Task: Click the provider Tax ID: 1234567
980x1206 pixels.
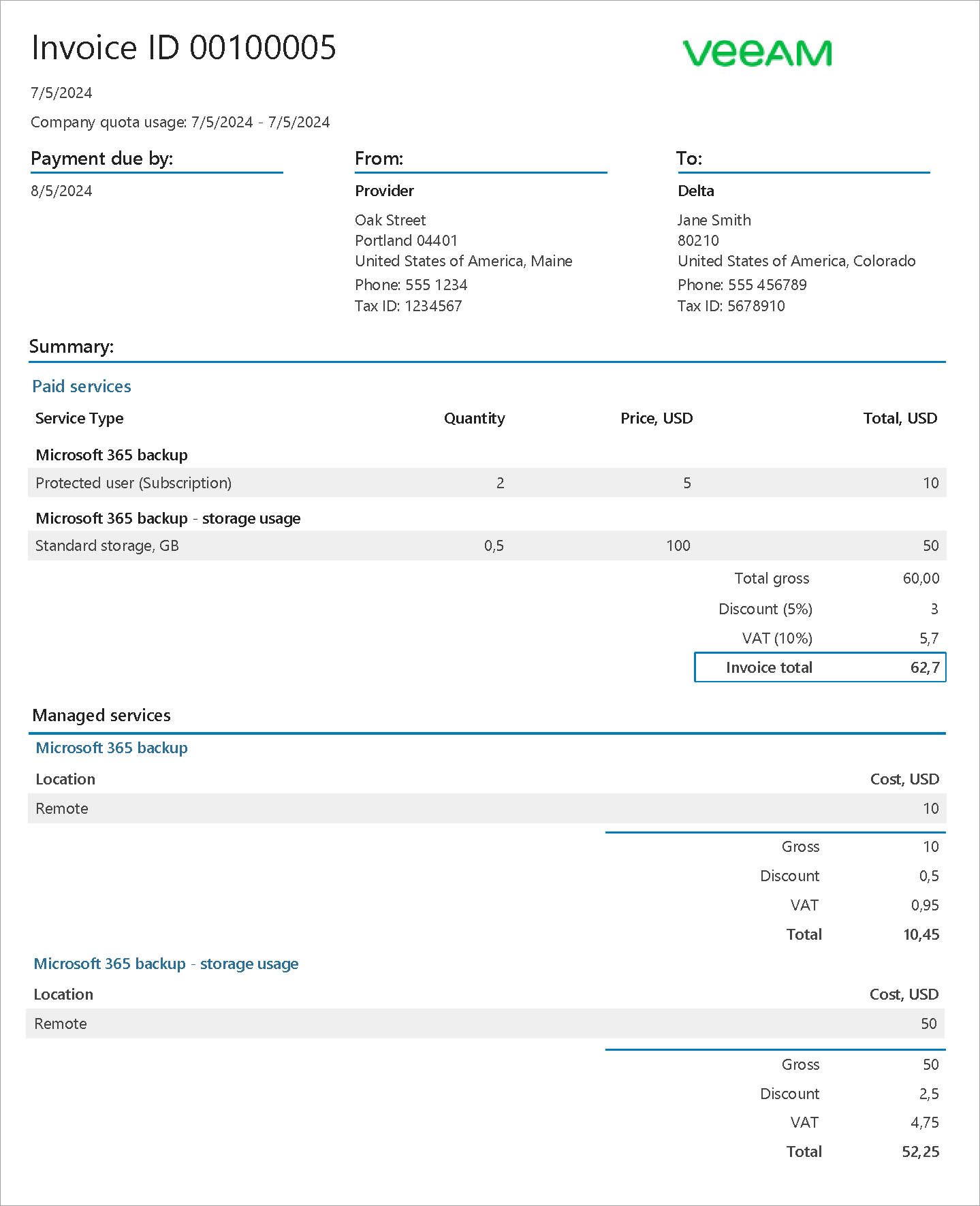Action: click(408, 306)
